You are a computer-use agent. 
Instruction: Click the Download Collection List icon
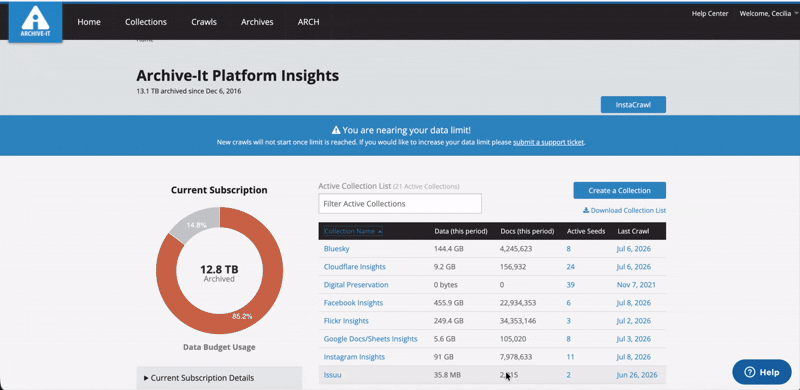click(x=586, y=210)
